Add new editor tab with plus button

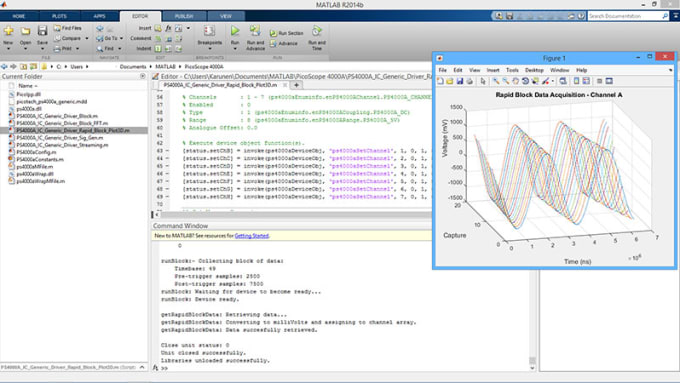tap(296, 85)
